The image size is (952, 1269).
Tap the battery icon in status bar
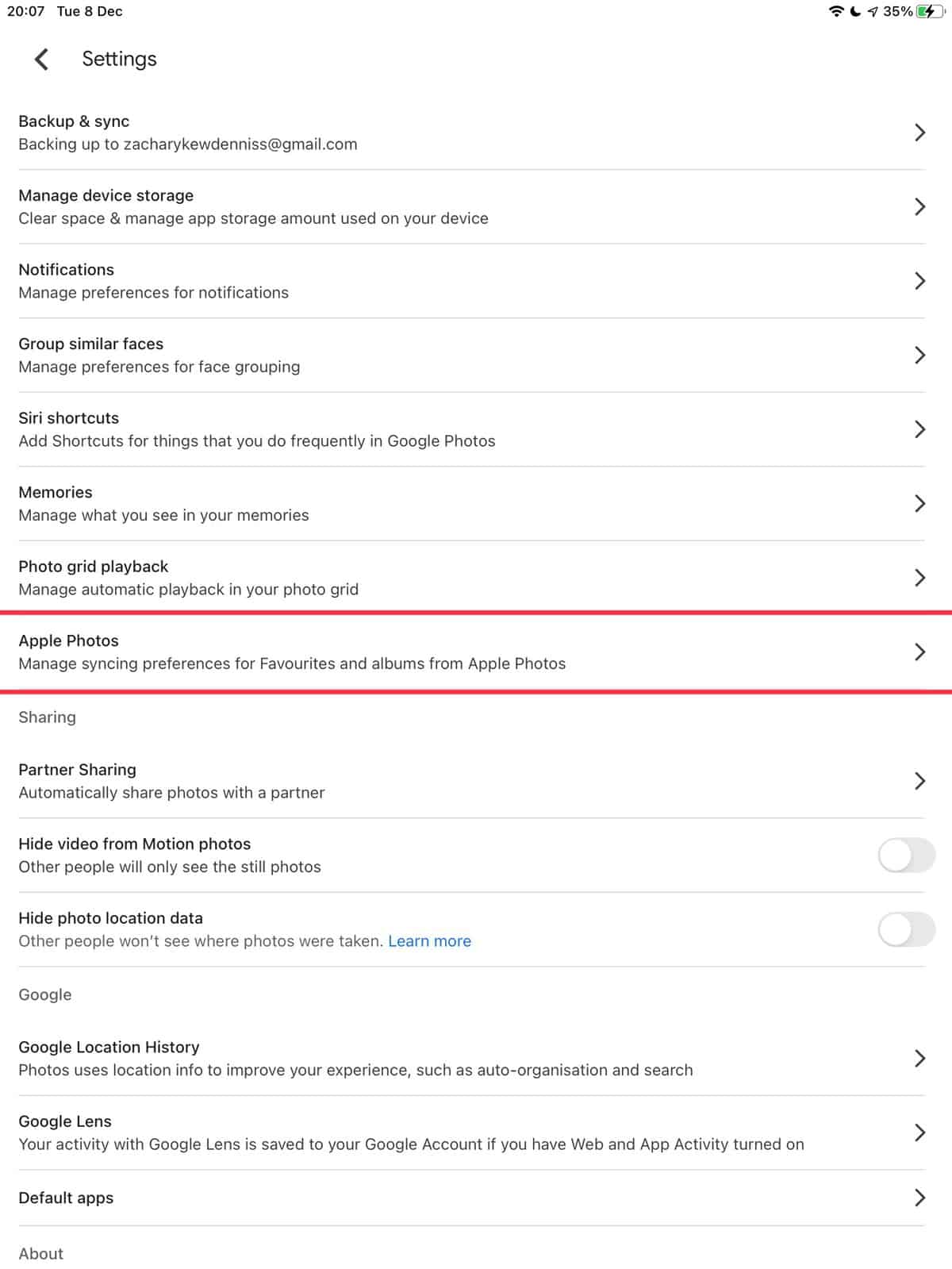(x=928, y=12)
